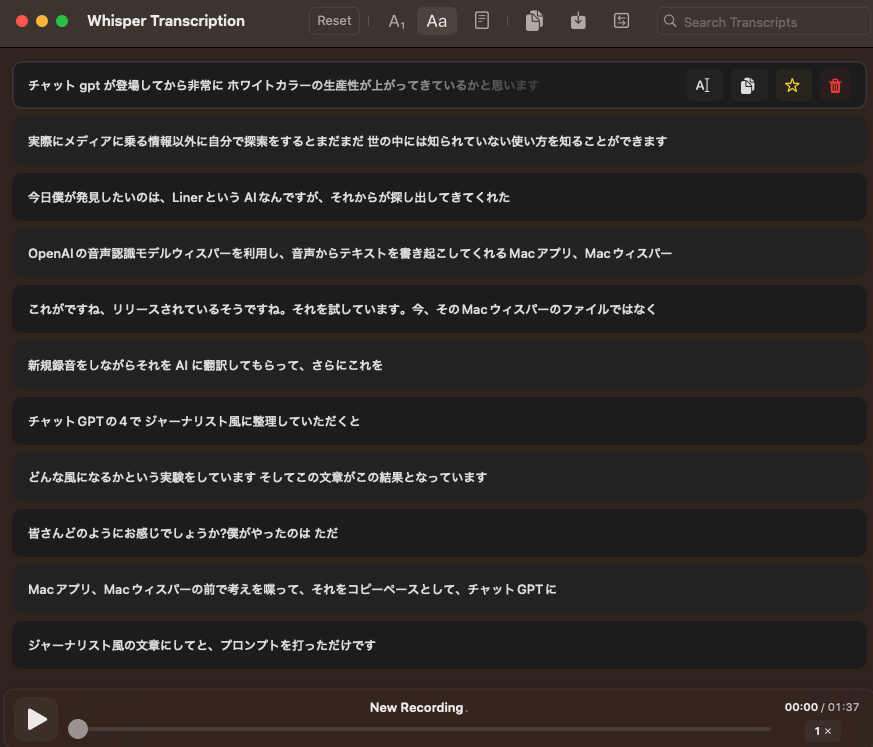Toggle the Aa text style button

tap(437, 21)
